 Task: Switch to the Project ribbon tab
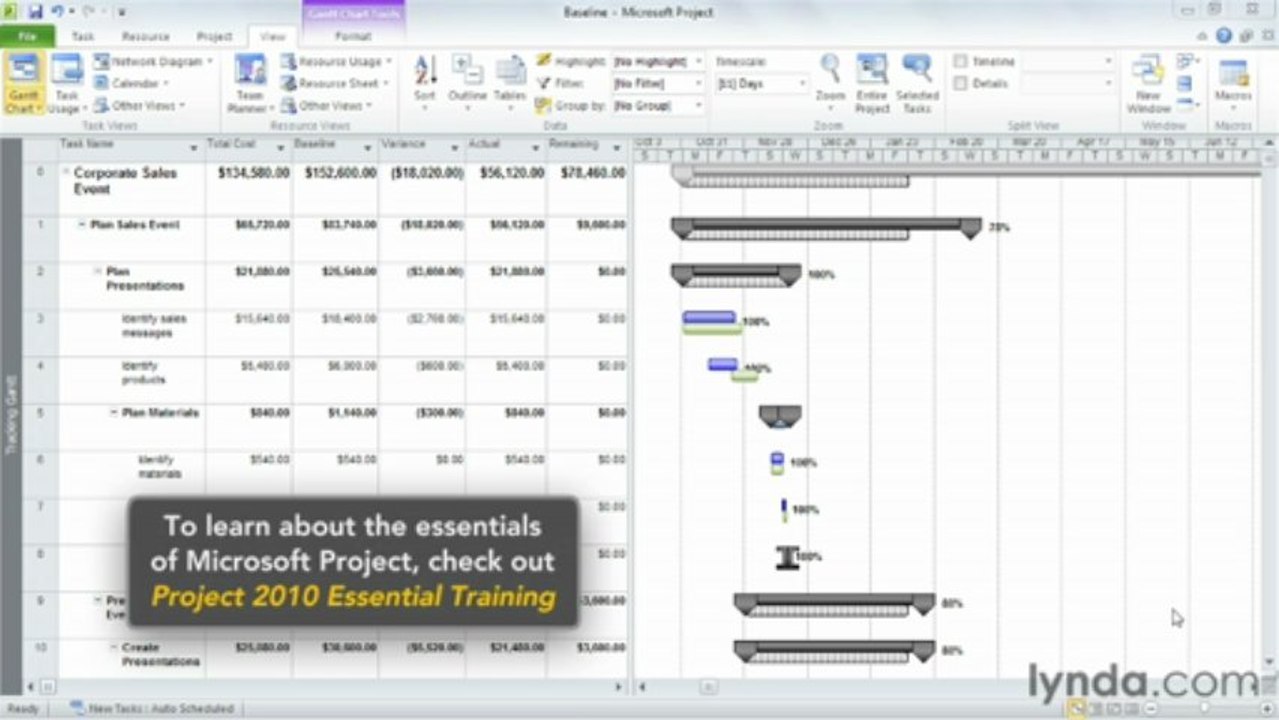click(214, 36)
